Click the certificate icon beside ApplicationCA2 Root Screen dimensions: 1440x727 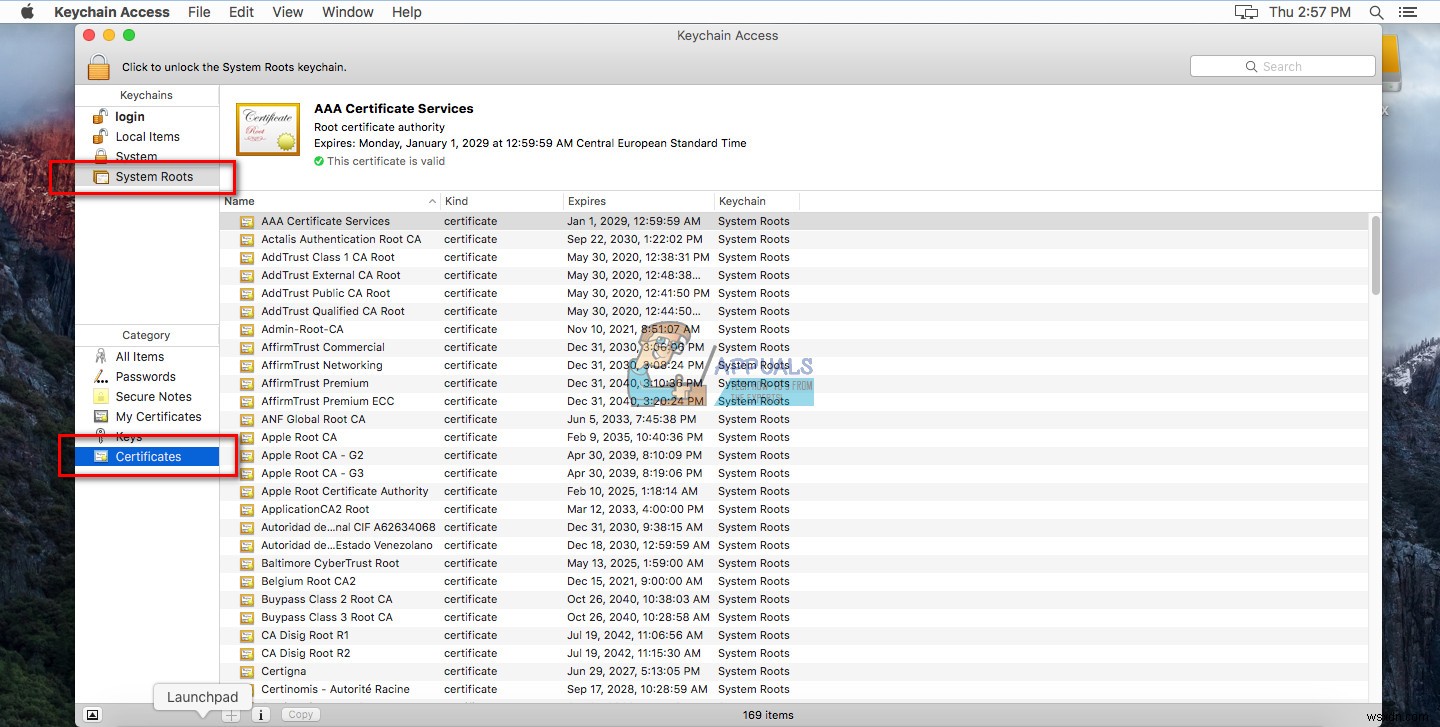(x=247, y=509)
